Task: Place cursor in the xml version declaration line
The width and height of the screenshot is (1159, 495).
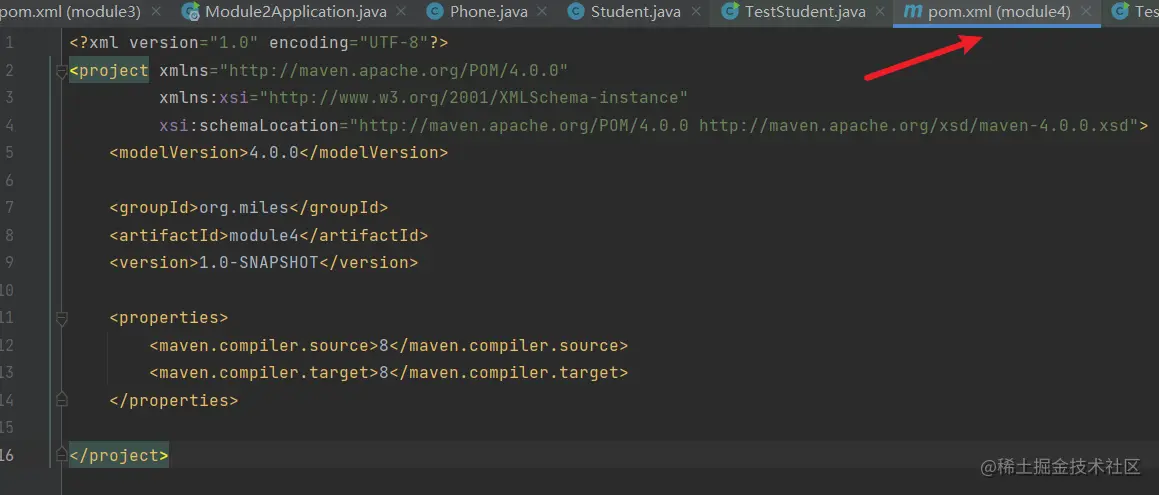Action: [259, 43]
